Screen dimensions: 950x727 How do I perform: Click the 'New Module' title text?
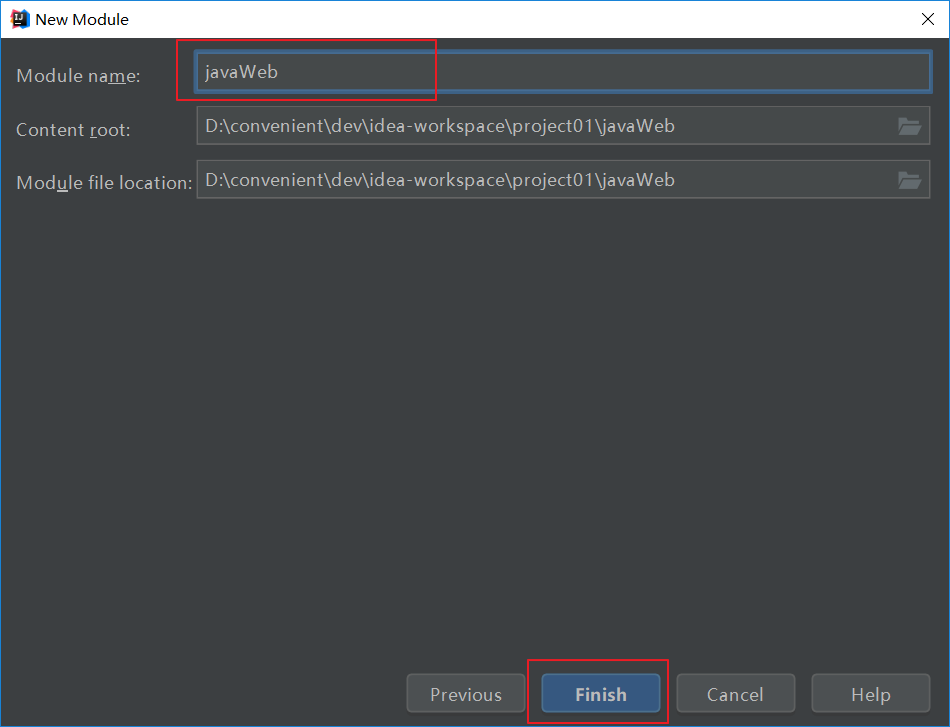(x=82, y=19)
